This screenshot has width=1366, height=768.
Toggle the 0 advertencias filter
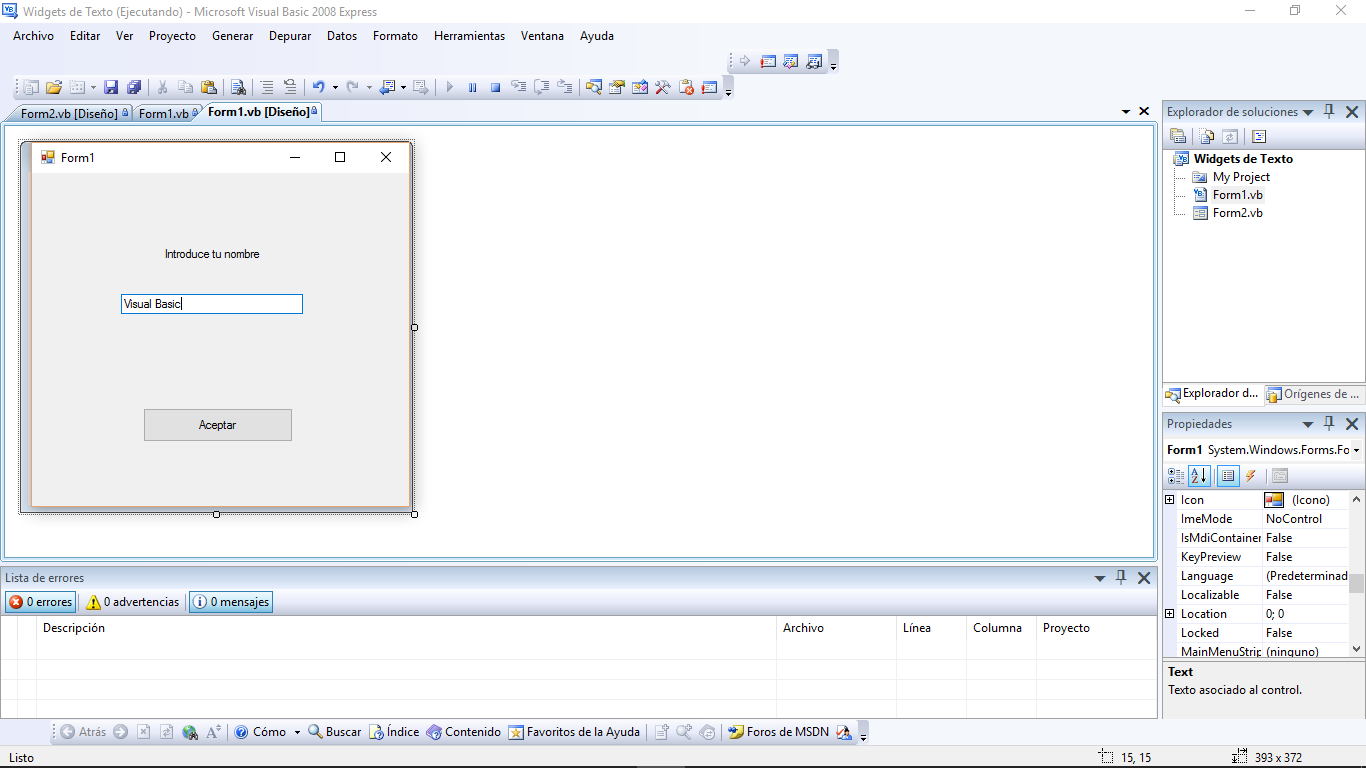133,602
